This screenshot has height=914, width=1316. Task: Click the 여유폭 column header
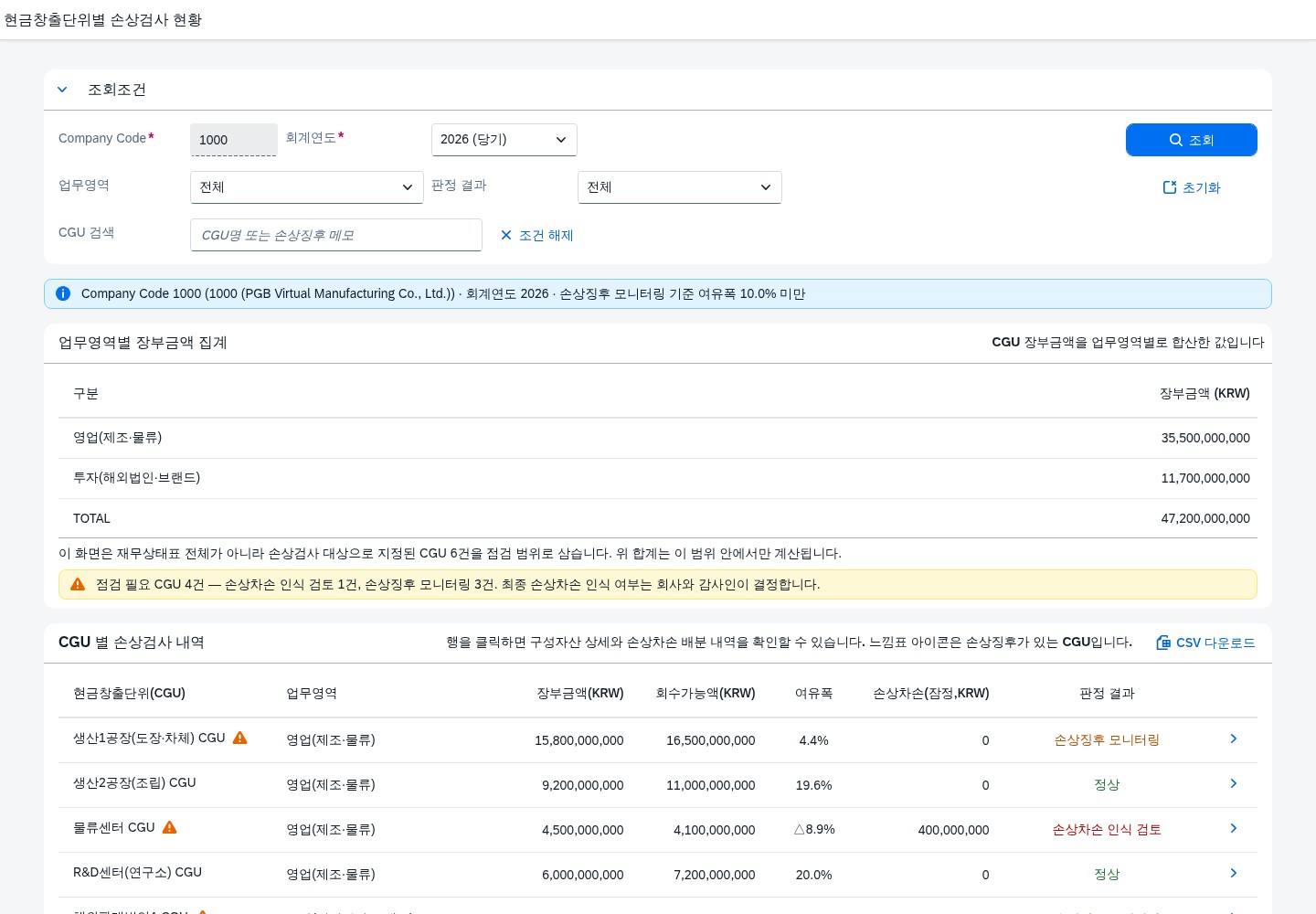tap(813, 694)
